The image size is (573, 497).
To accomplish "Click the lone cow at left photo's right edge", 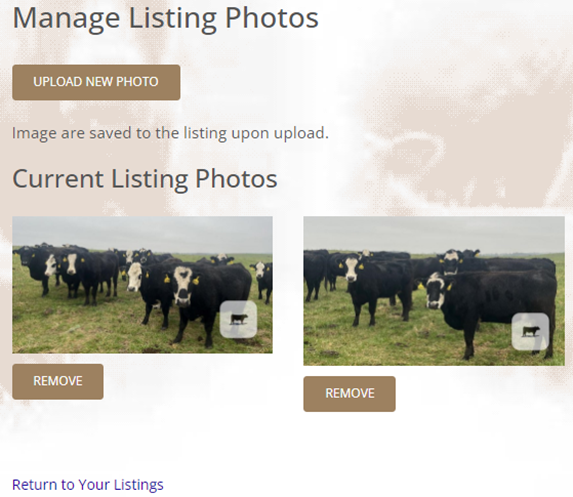I will click(262, 280).
